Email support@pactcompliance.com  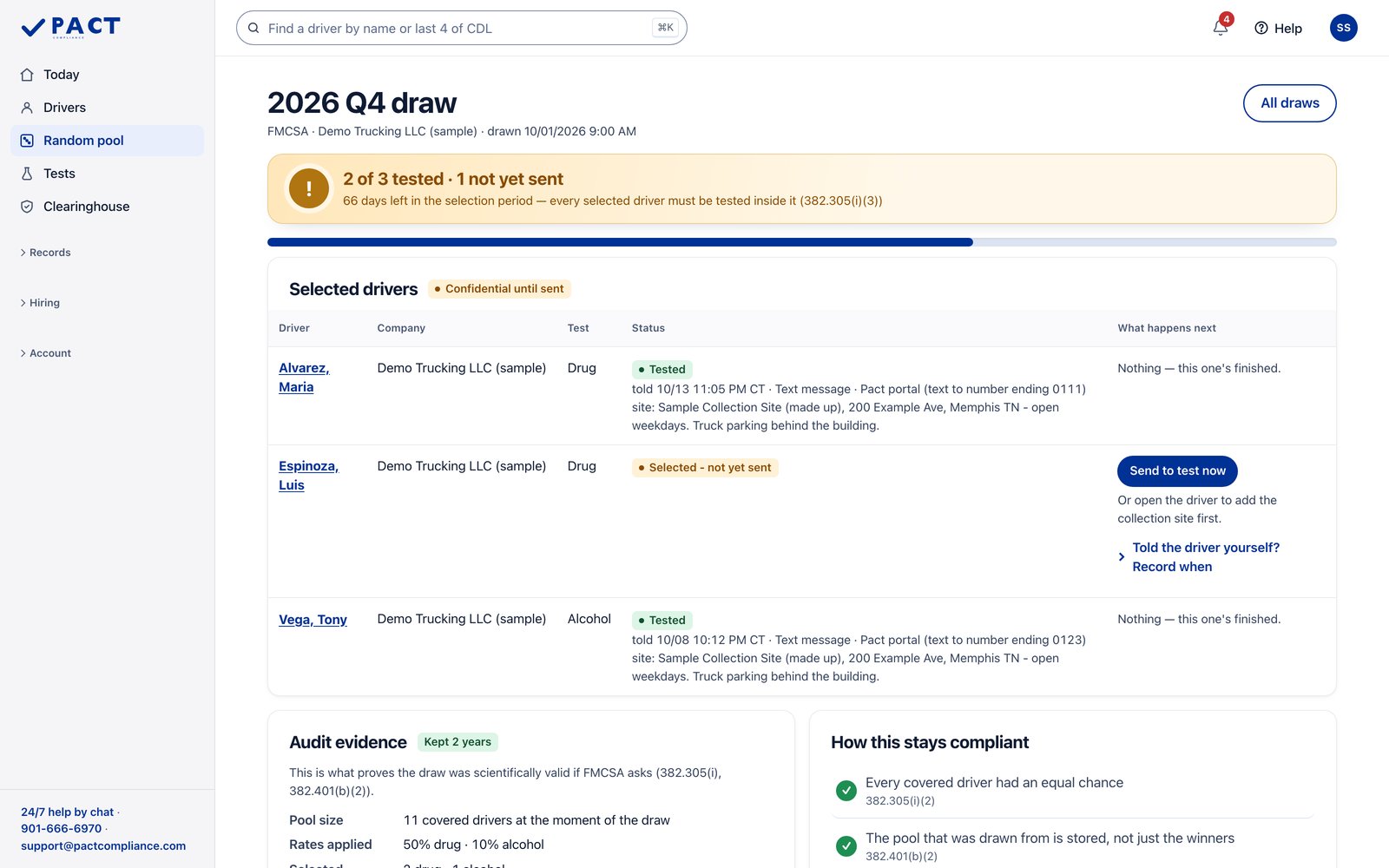tap(103, 846)
